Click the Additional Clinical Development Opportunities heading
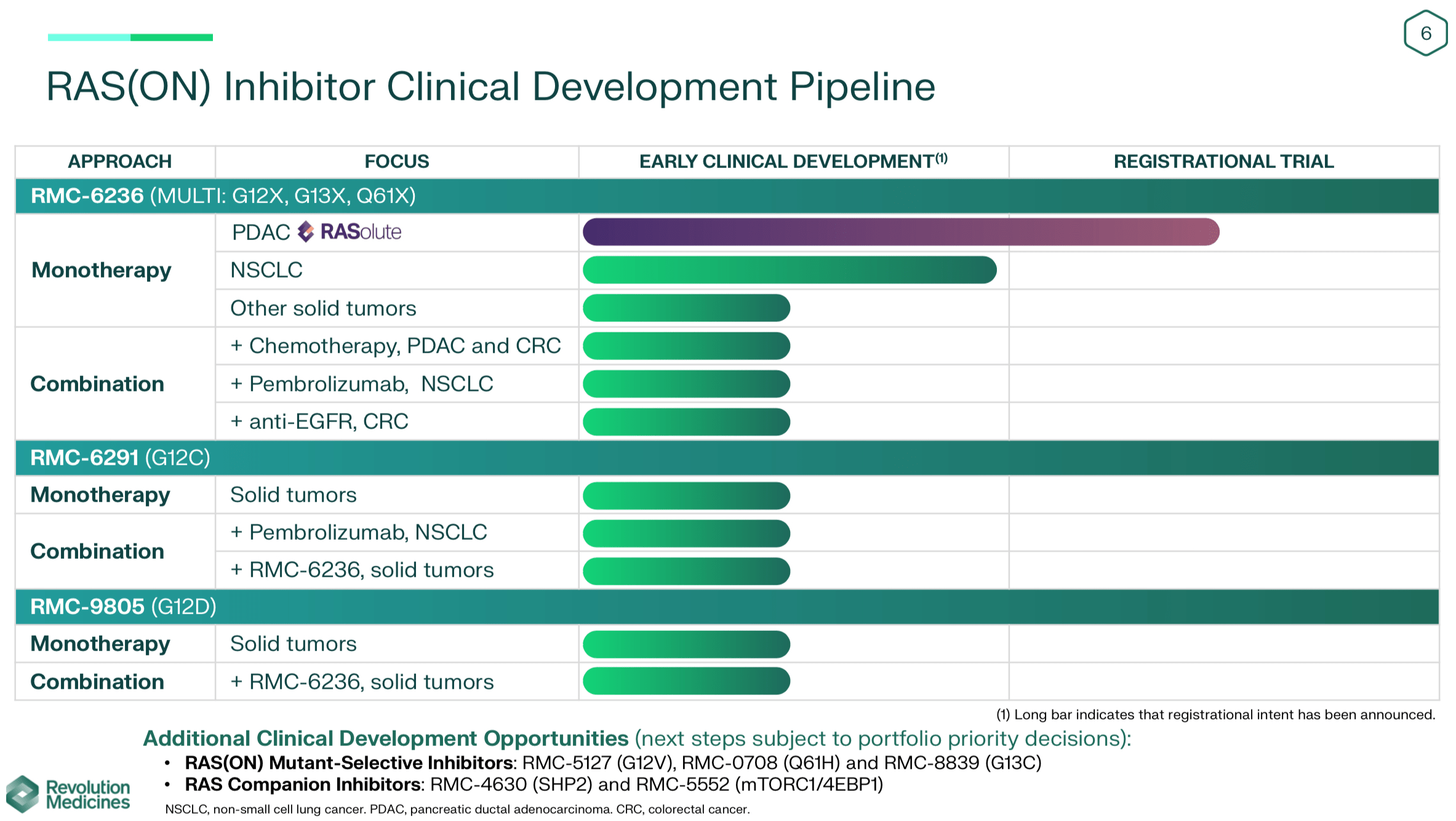 click(x=386, y=739)
